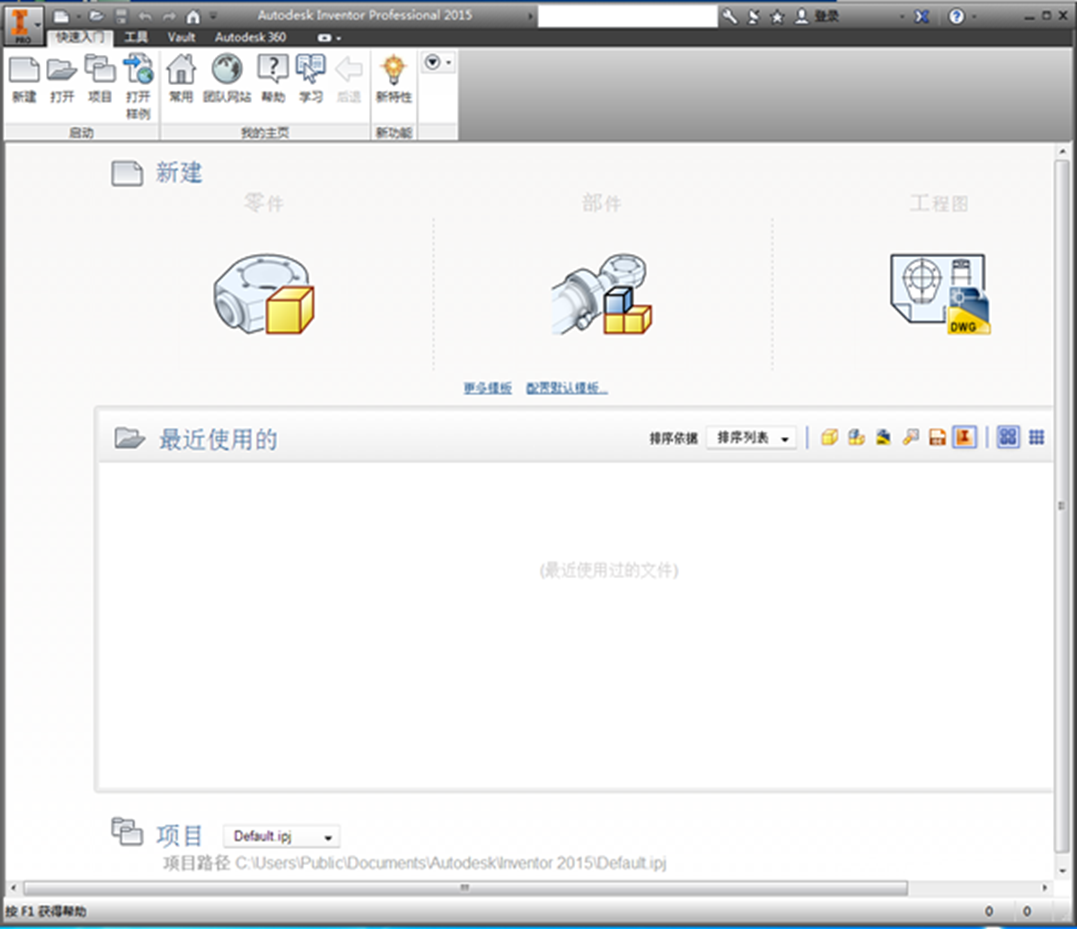Expand the quick access toolbar customize arrow
1077x929 pixels.
tap(213, 16)
